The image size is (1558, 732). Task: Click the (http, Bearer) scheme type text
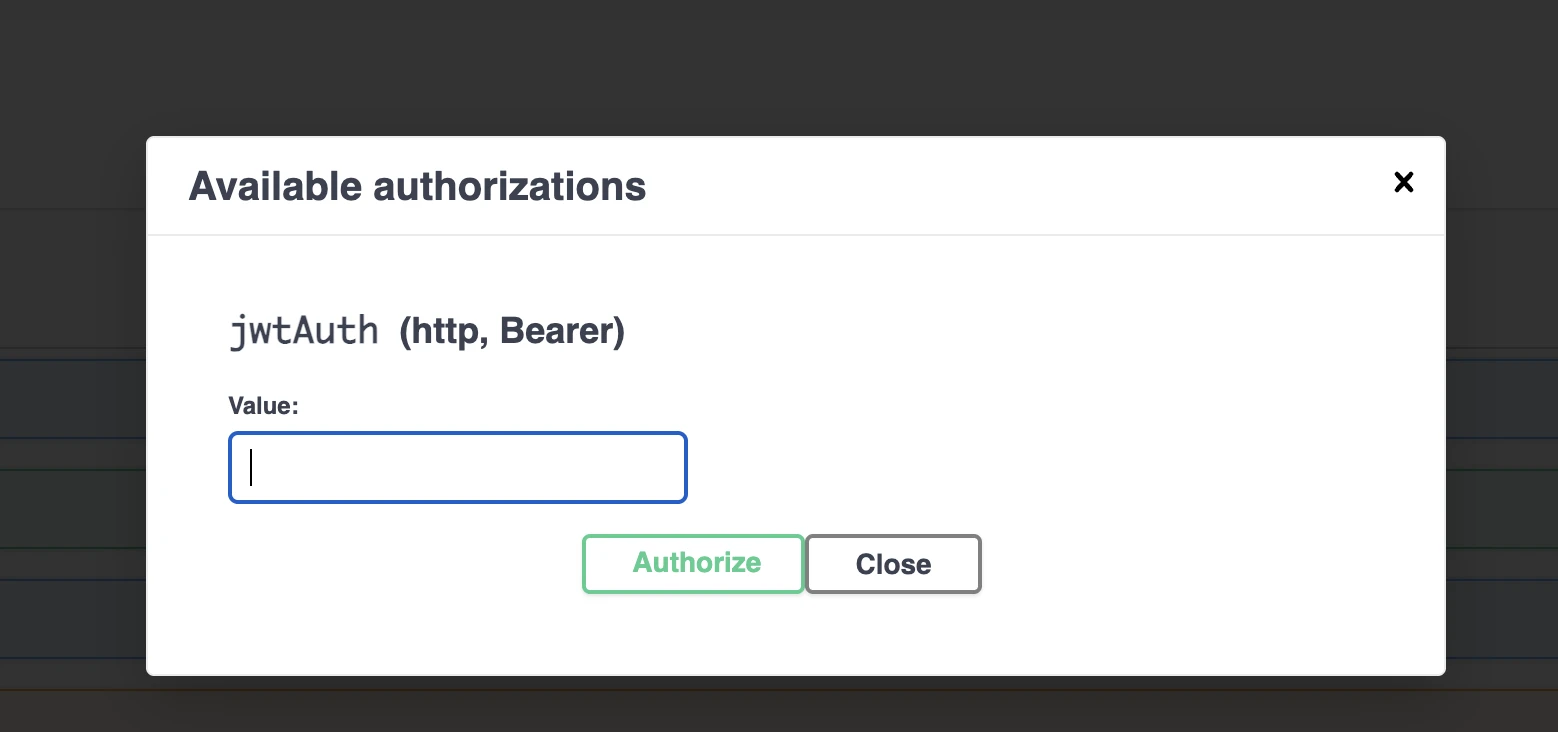512,332
